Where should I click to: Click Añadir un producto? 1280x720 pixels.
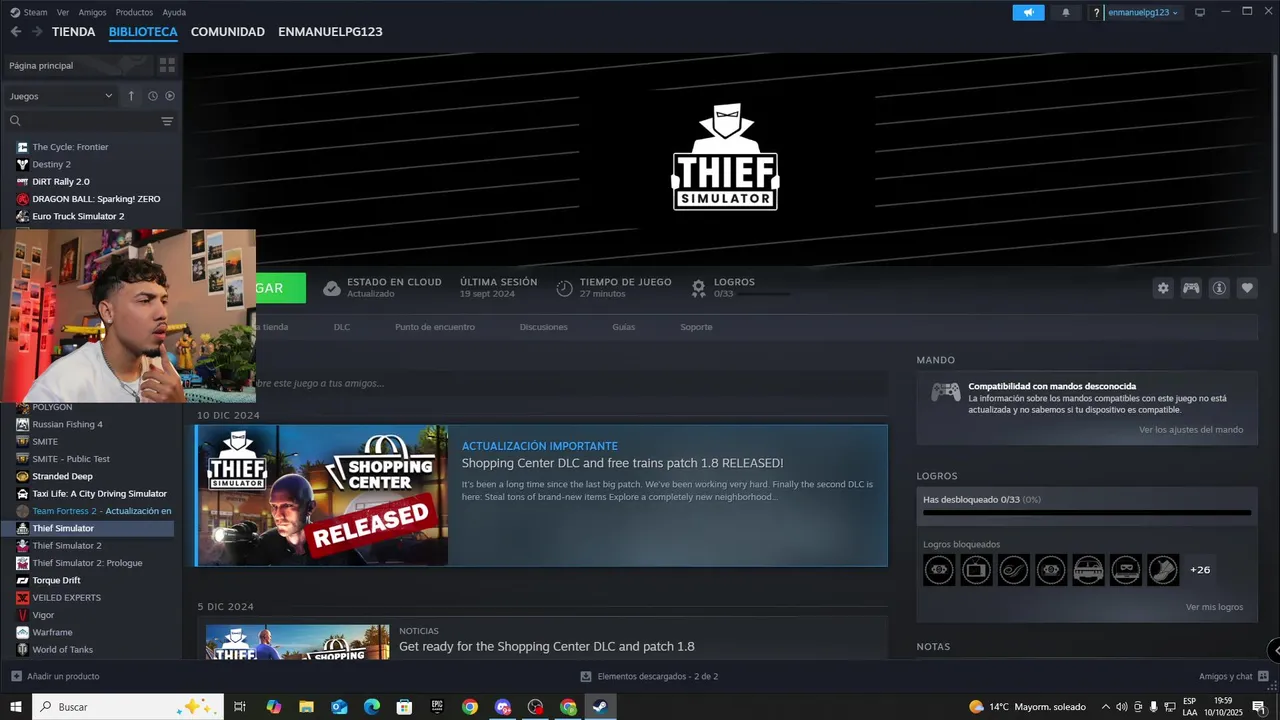[x=55, y=677]
